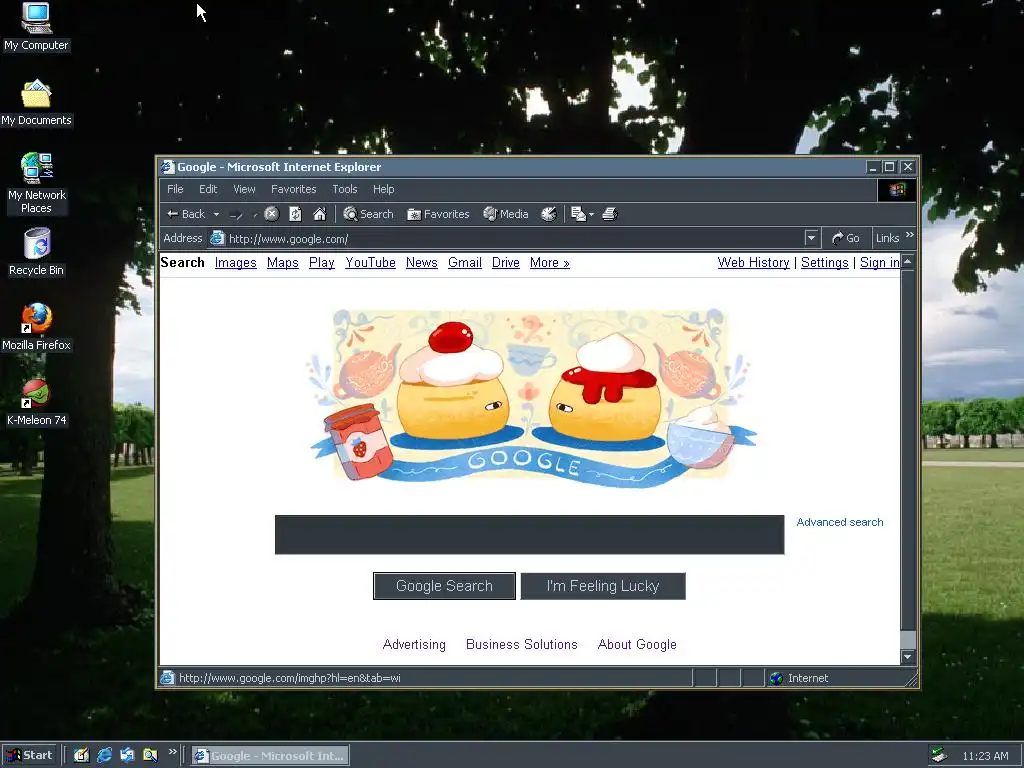
Task: Click the Google Search button
Action: (444, 586)
